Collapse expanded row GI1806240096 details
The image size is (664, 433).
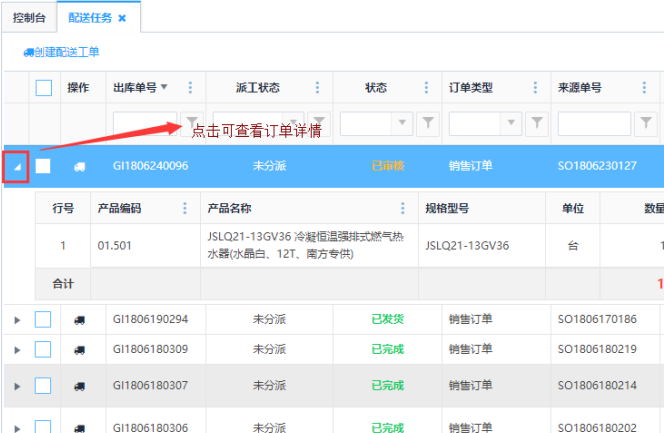tap(16, 166)
